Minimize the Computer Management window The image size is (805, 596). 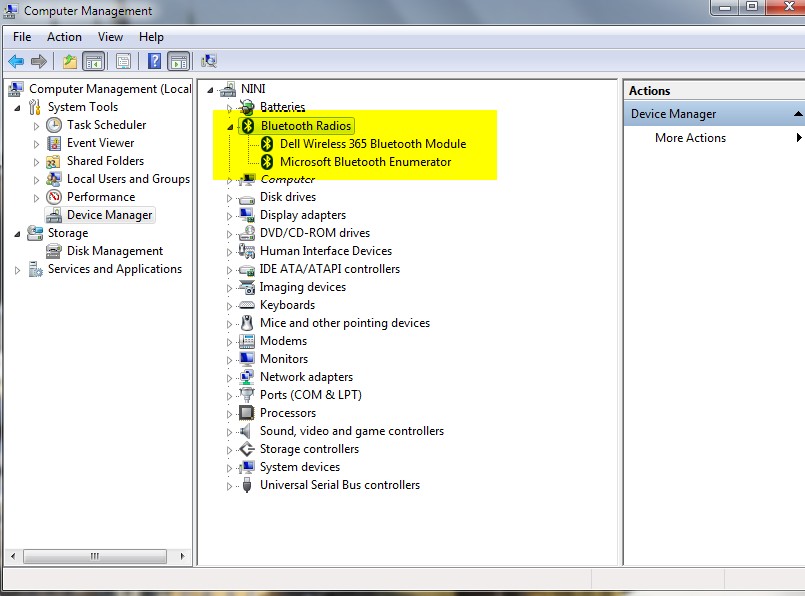tap(725, 7)
